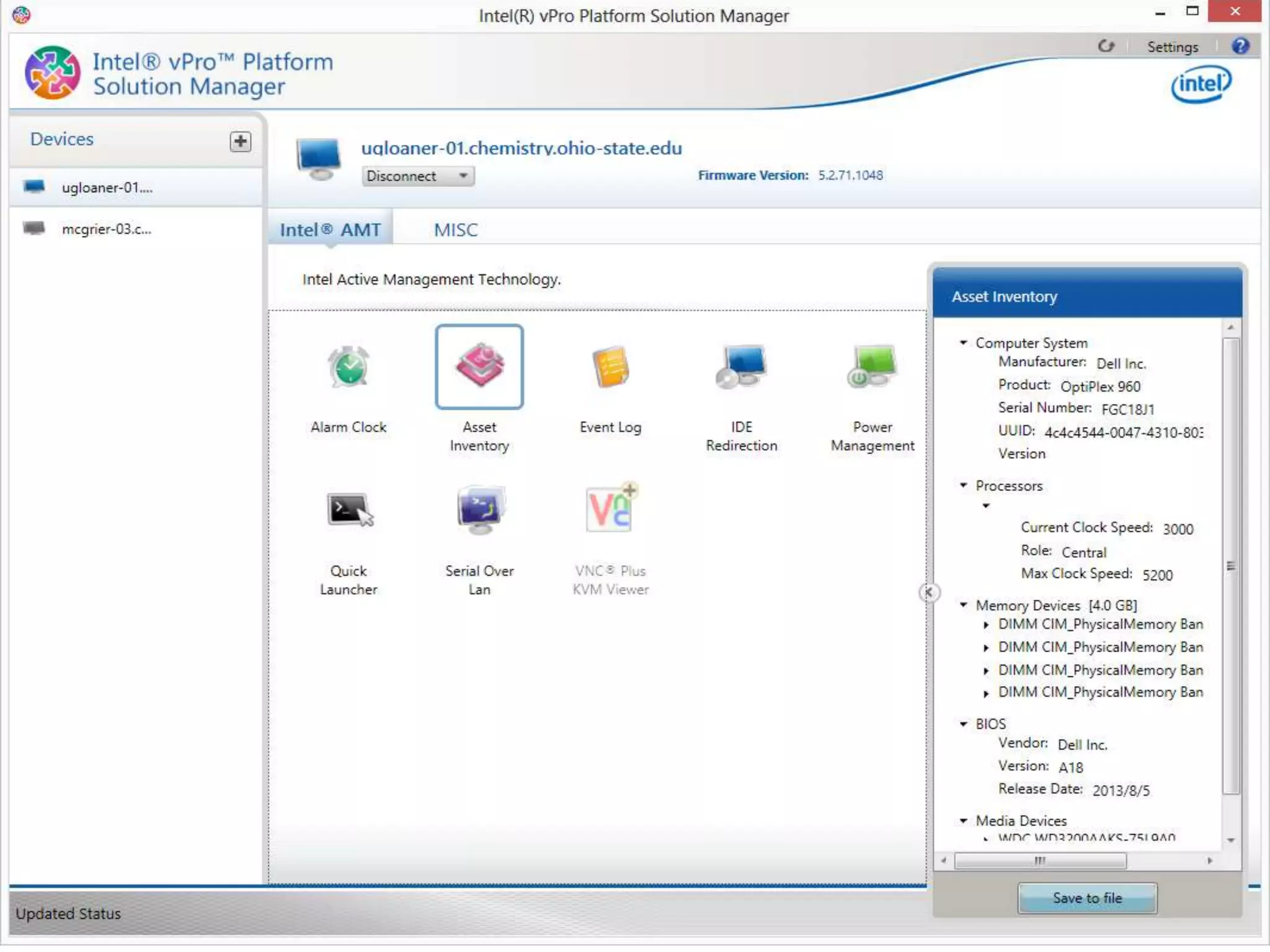1270x952 pixels.
Task: Click the refresh icon next to Settings
Action: [x=1106, y=46]
